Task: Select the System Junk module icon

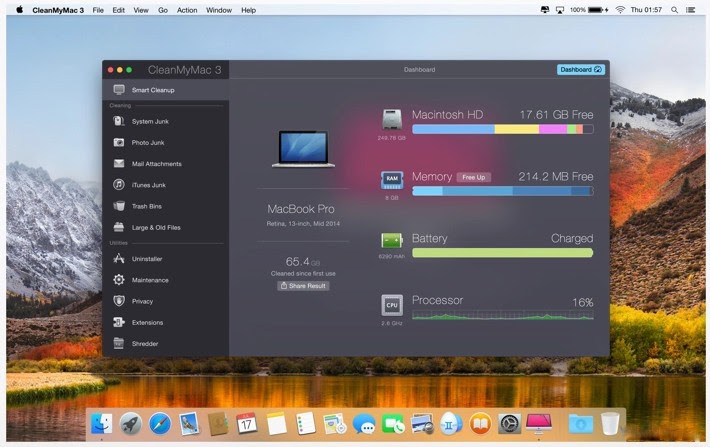Action: 119,121
